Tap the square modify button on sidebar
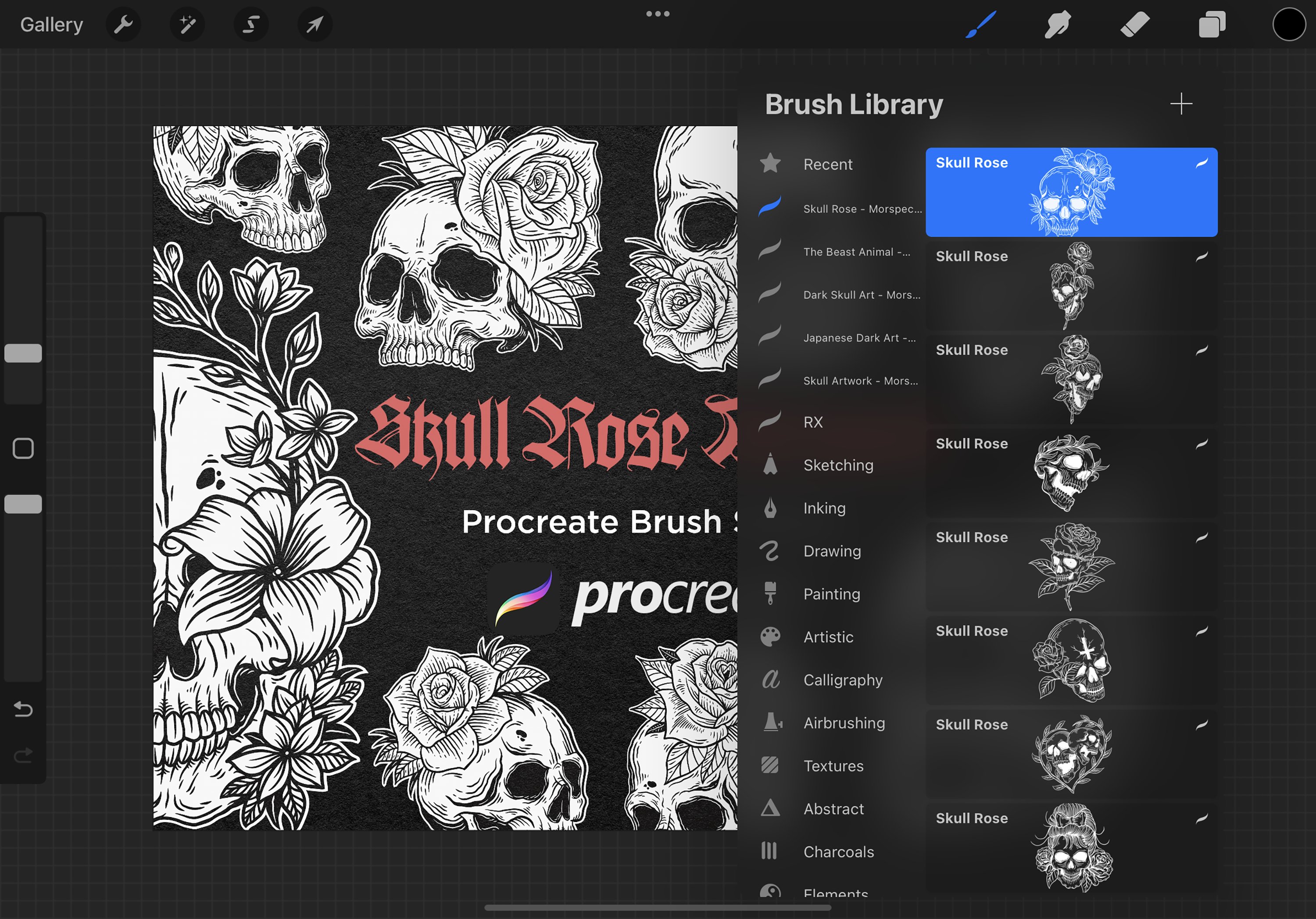 [x=23, y=448]
